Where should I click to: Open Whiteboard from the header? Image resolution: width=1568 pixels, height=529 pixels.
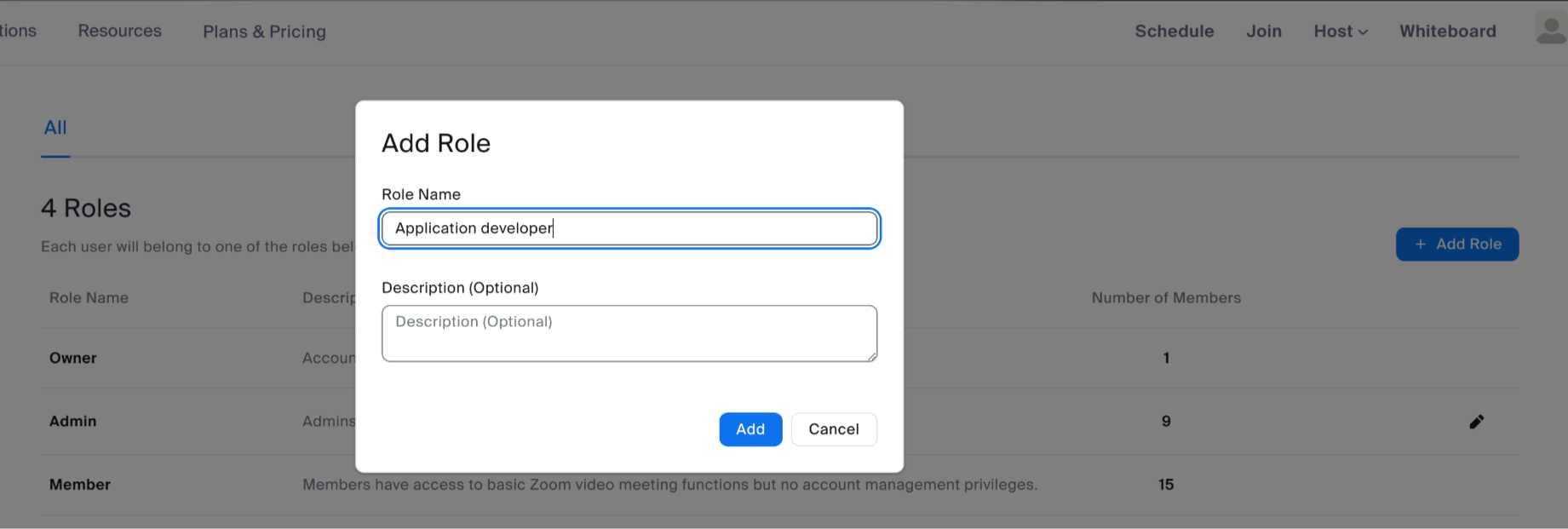coord(1447,32)
